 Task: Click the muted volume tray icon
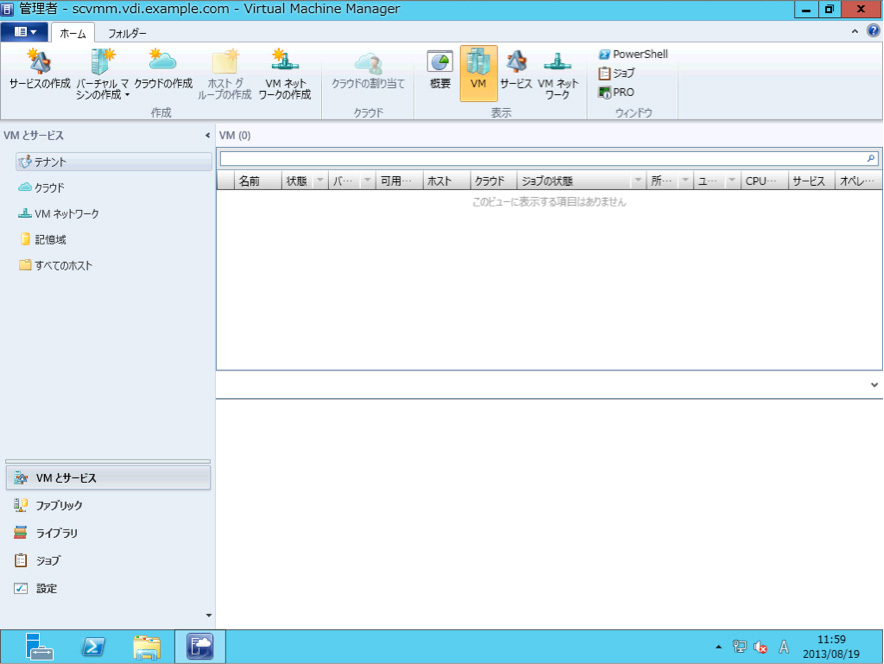[761, 647]
